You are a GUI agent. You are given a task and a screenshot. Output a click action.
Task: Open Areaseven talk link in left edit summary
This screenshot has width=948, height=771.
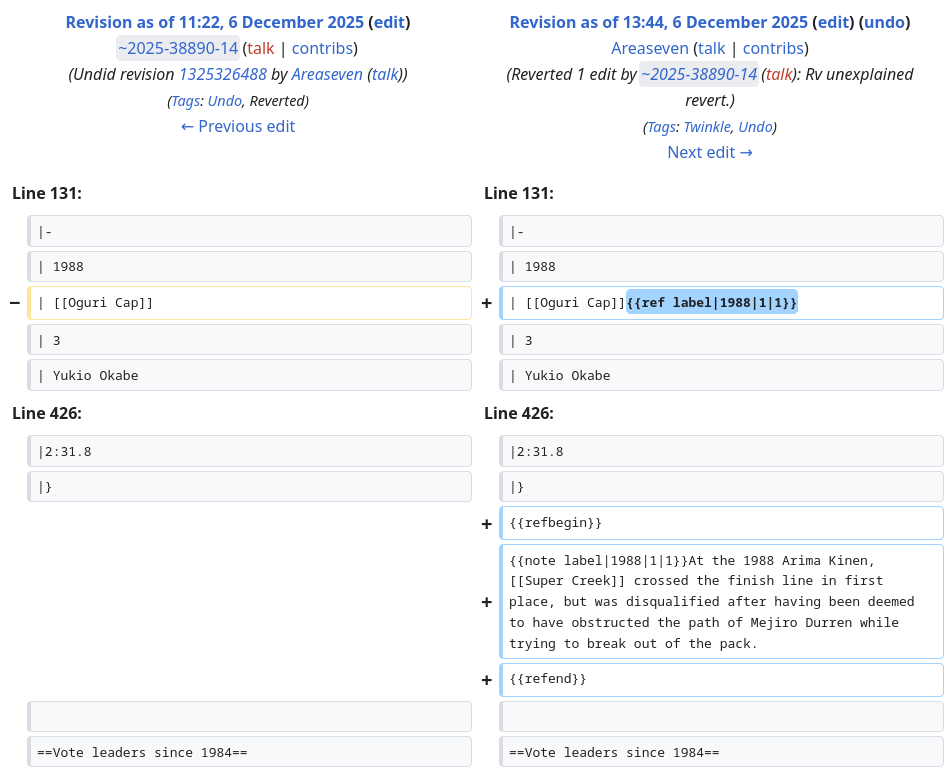[x=387, y=74]
